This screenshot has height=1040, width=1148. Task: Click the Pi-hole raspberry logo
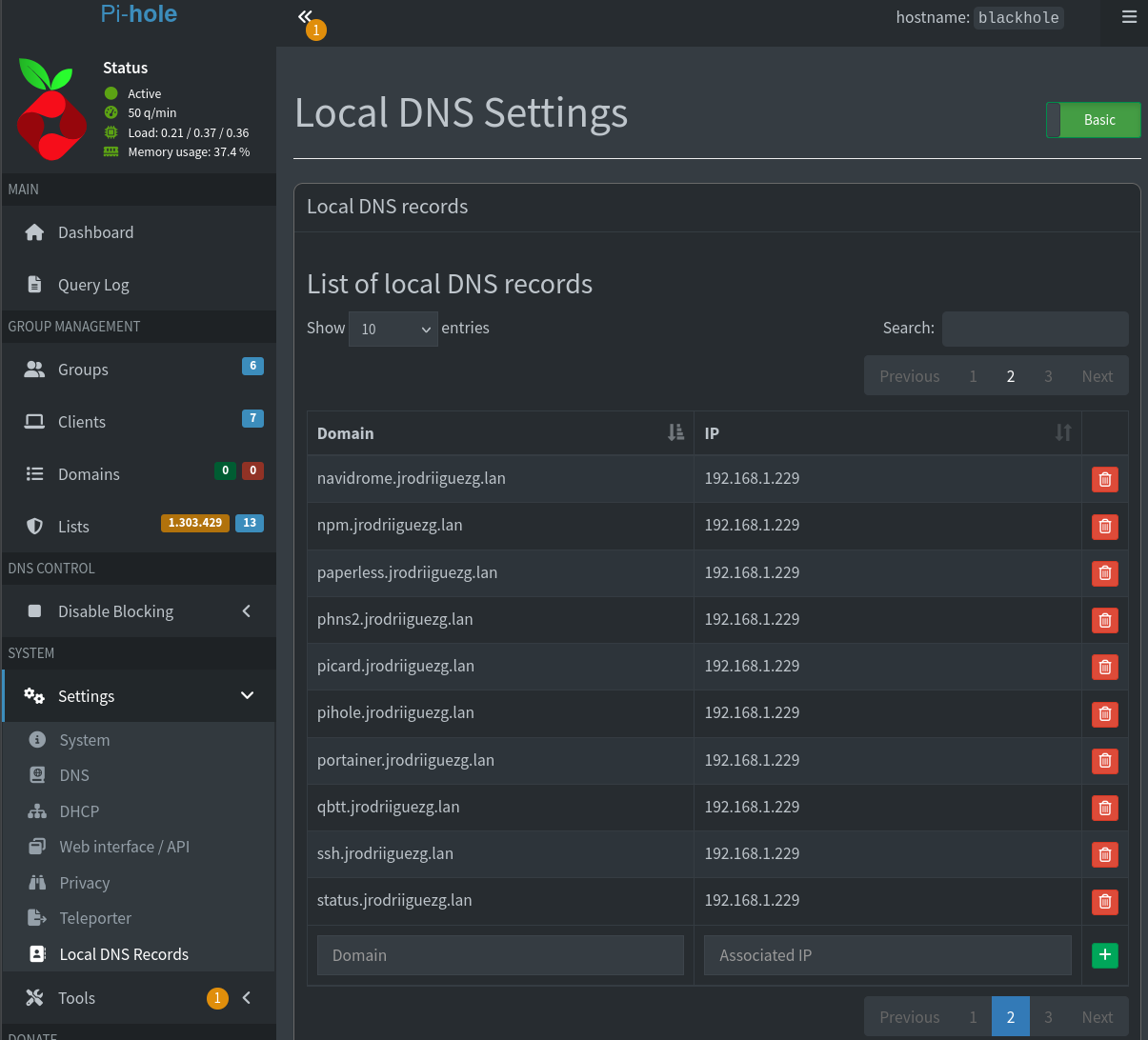pos(51,109)
